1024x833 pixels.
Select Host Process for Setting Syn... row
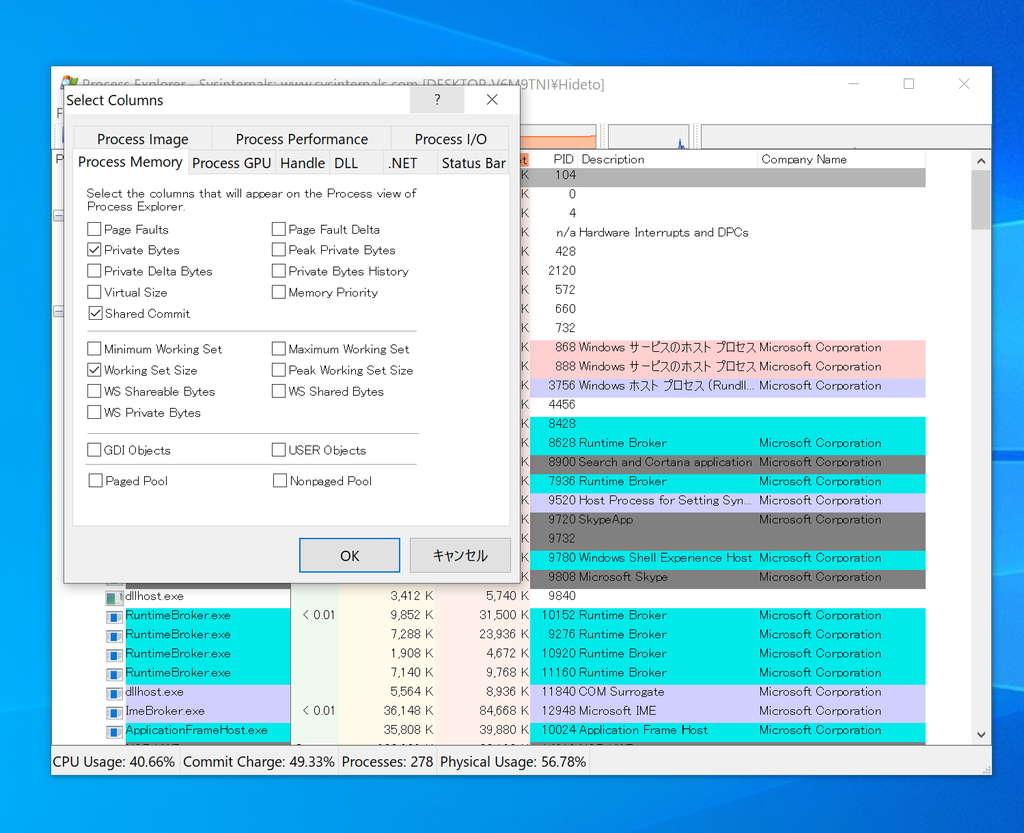[x=728, y=501]
